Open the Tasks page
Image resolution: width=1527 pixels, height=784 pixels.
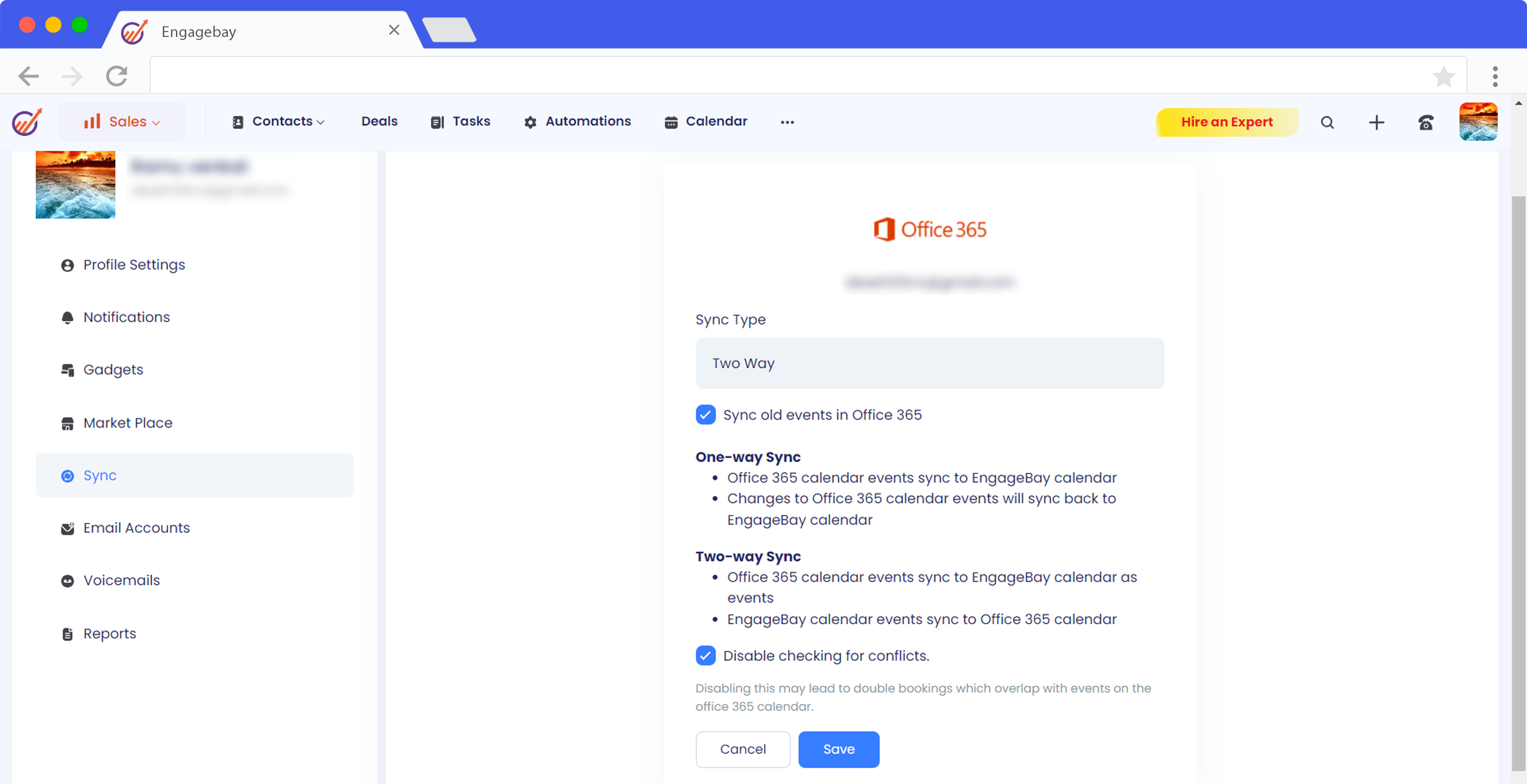460,122
